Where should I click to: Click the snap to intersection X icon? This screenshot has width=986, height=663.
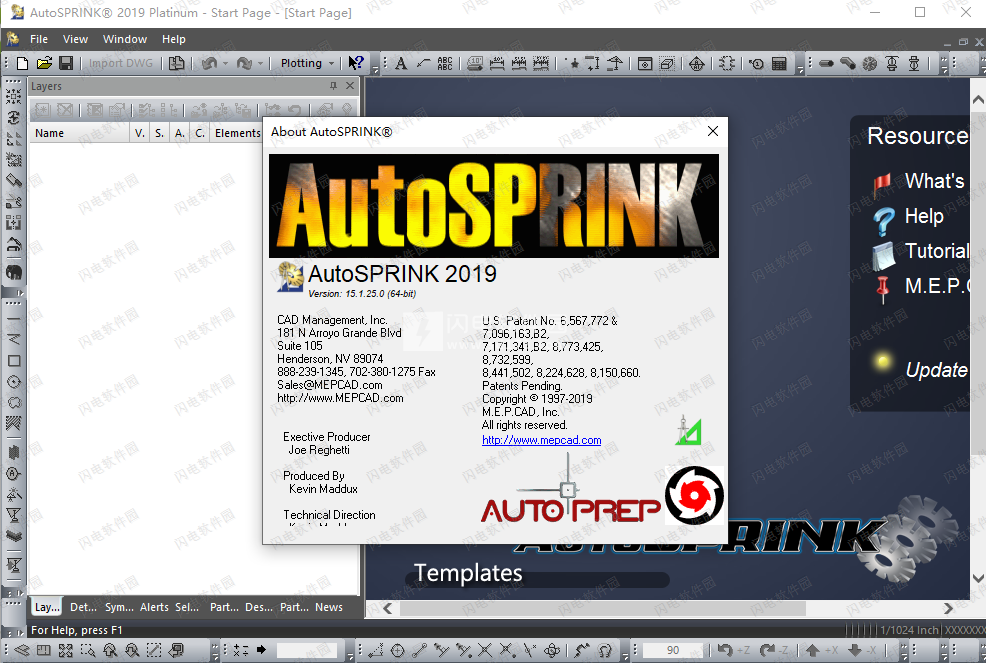(x=485, y=650)
